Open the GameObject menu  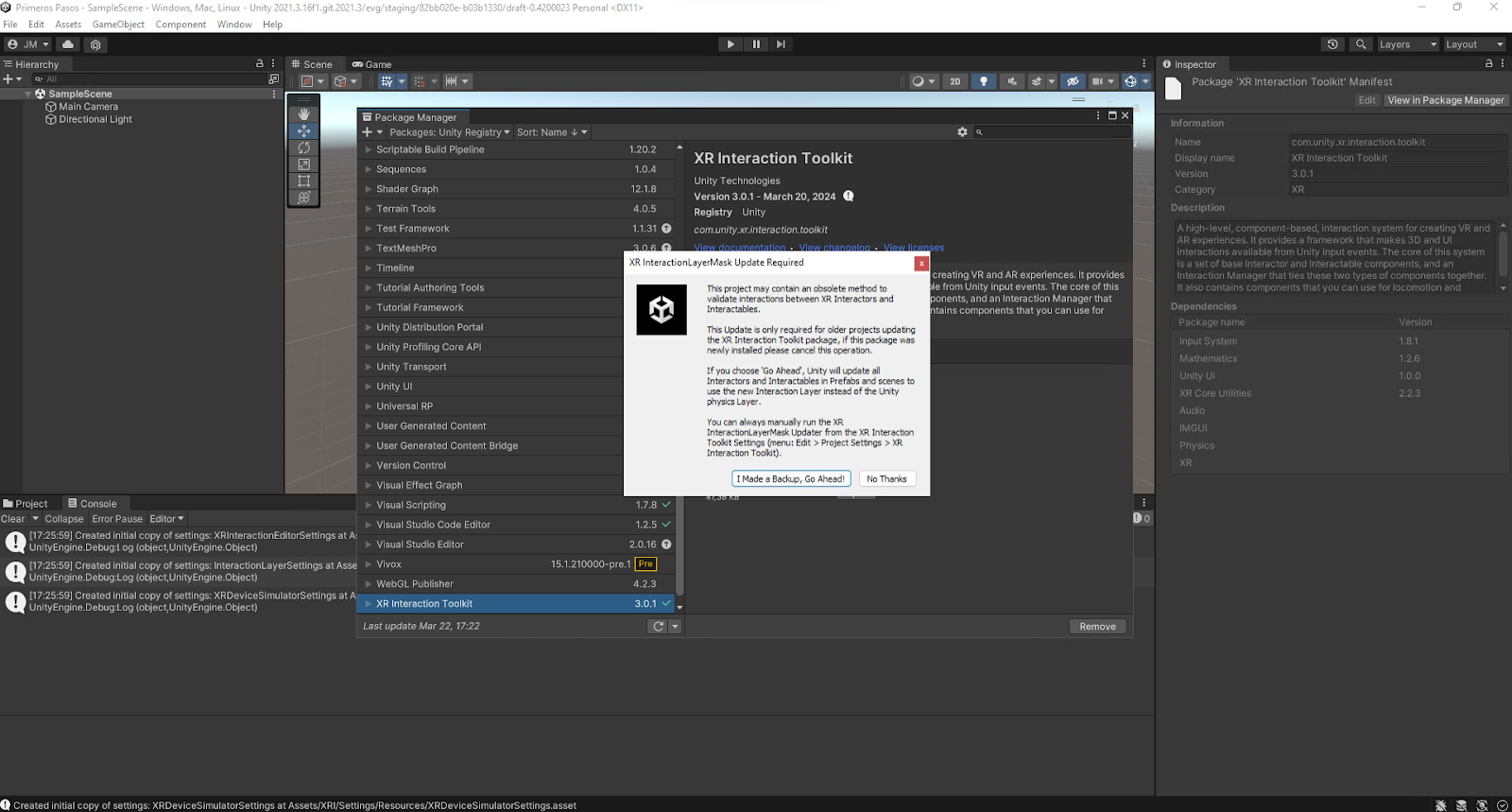(x=118, y=25)
